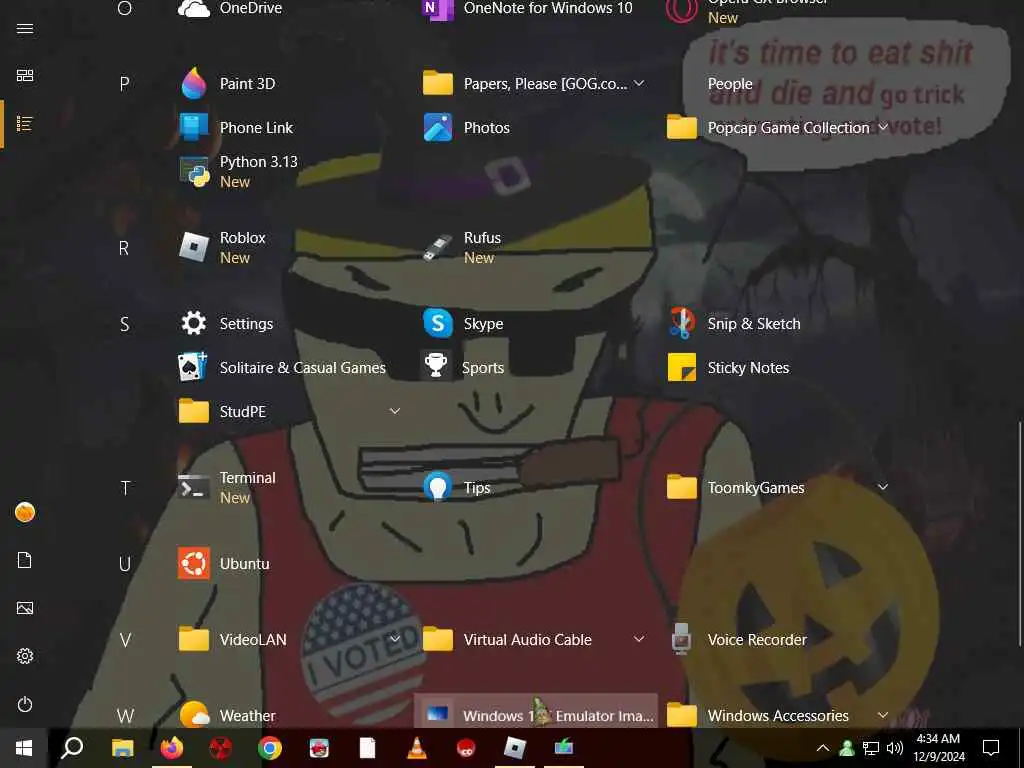Switch to pinned tiles view

point(25,76)
